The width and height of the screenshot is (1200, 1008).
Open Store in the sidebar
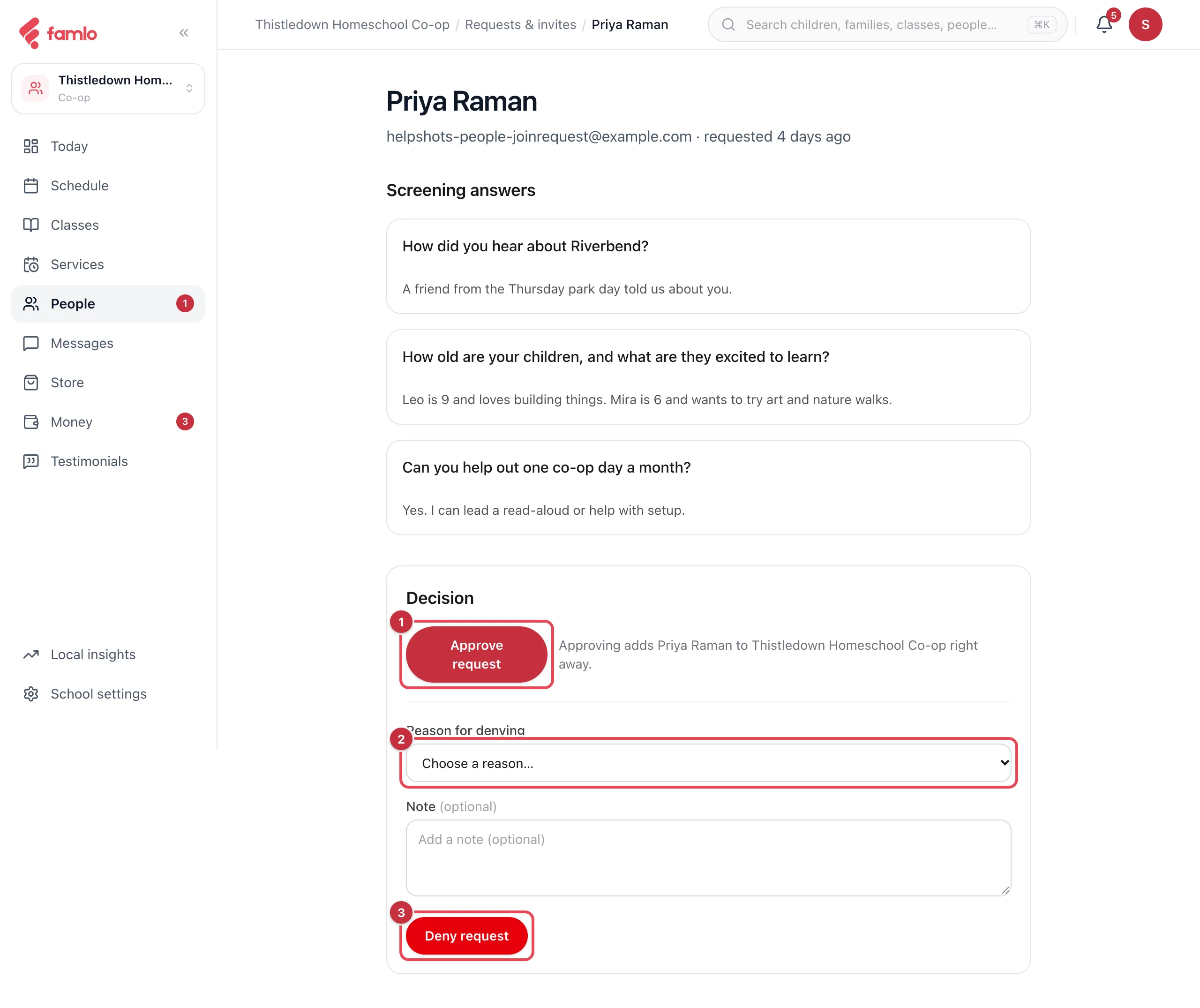click(108, 383)
